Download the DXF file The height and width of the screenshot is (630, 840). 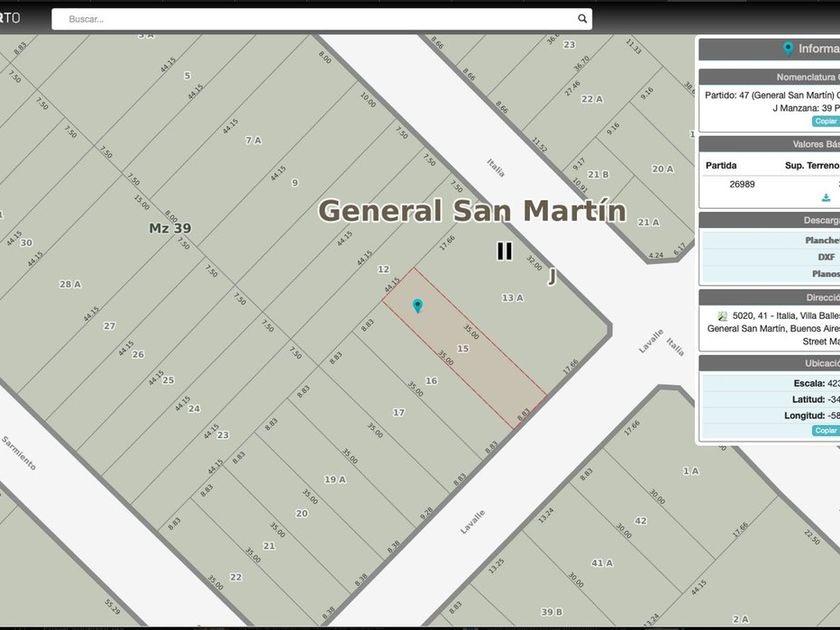click(826, 257)
